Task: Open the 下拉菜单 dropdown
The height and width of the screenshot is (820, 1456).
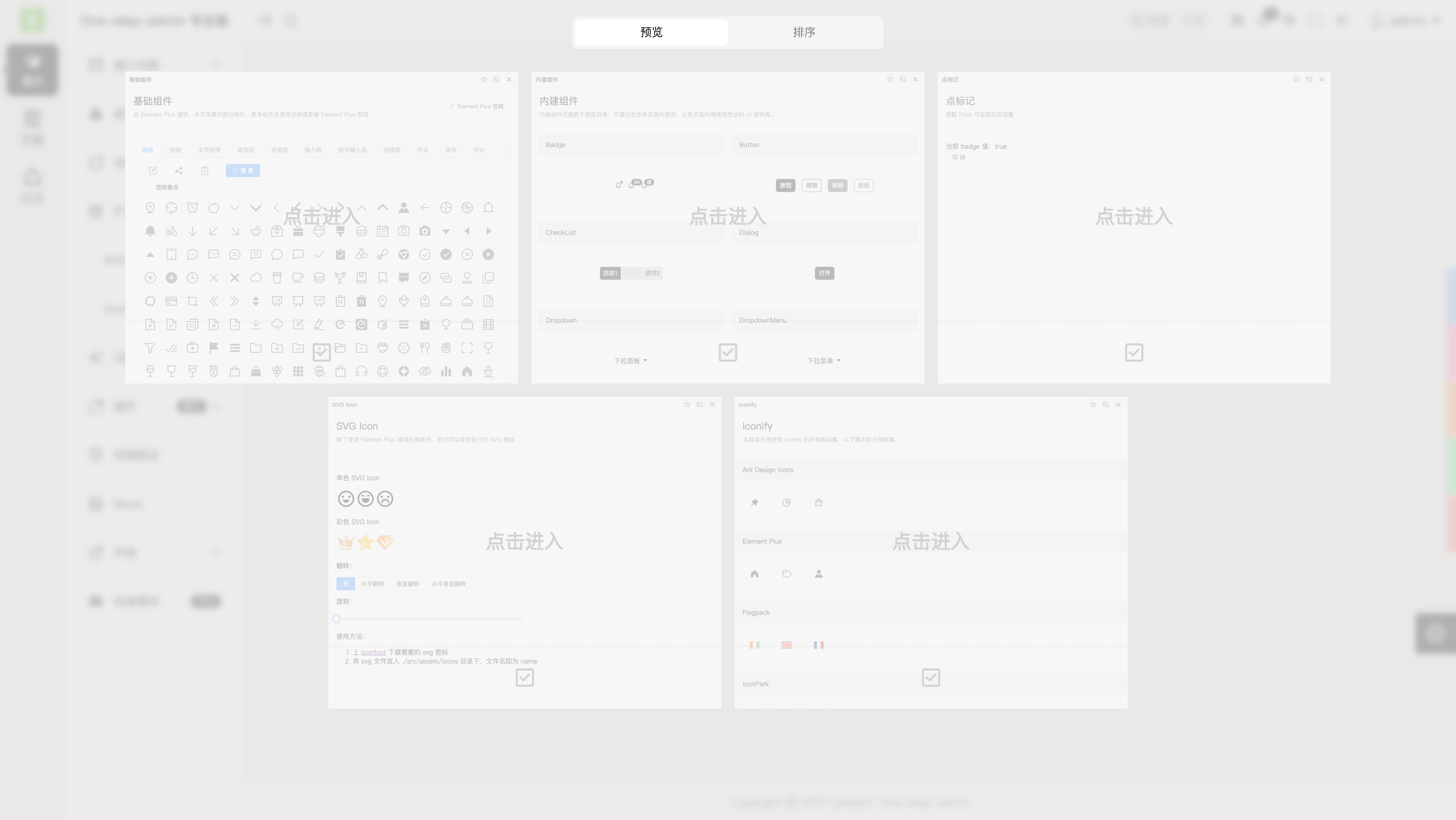Action: coord(823,361)
